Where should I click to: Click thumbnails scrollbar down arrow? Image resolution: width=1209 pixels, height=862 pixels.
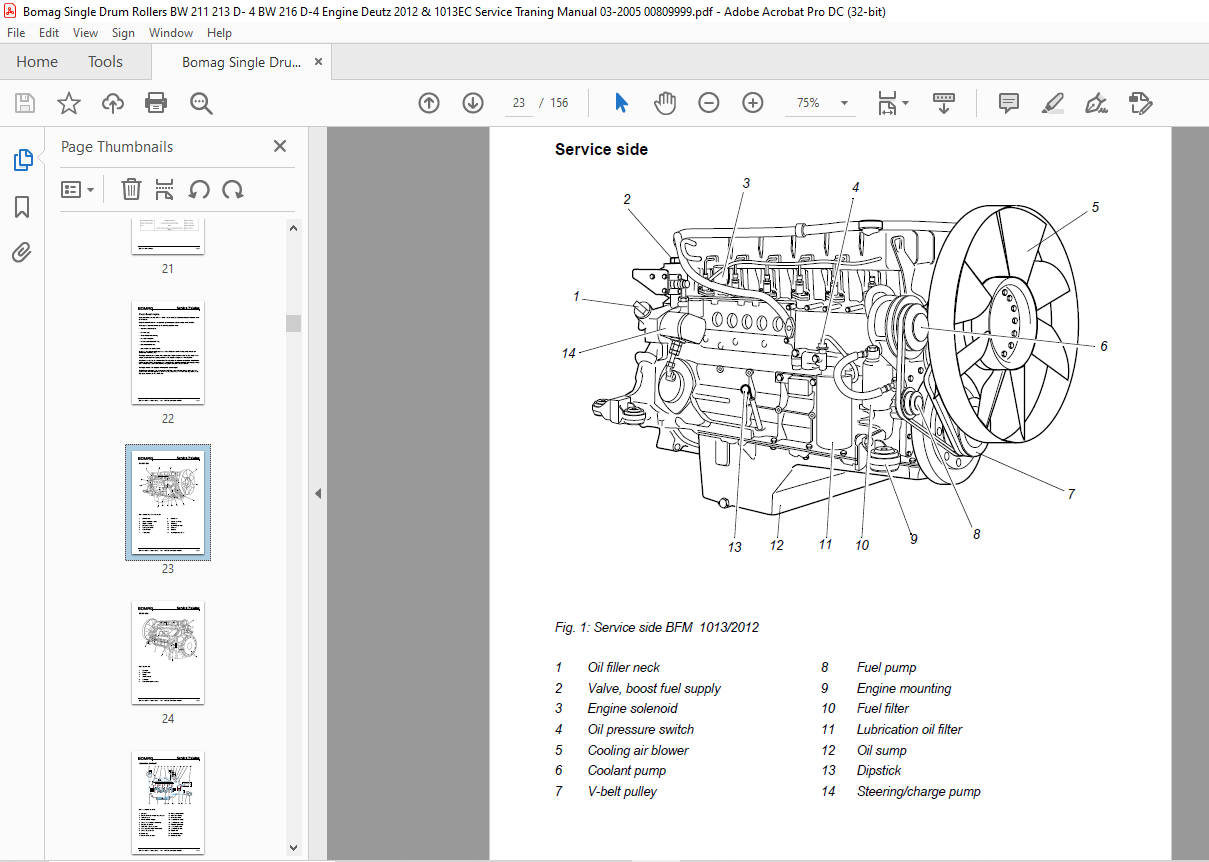[294, 847]
